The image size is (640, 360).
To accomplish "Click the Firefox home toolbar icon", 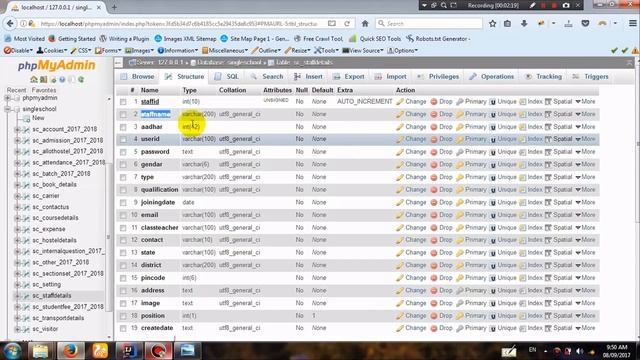I will click(365, 24).
